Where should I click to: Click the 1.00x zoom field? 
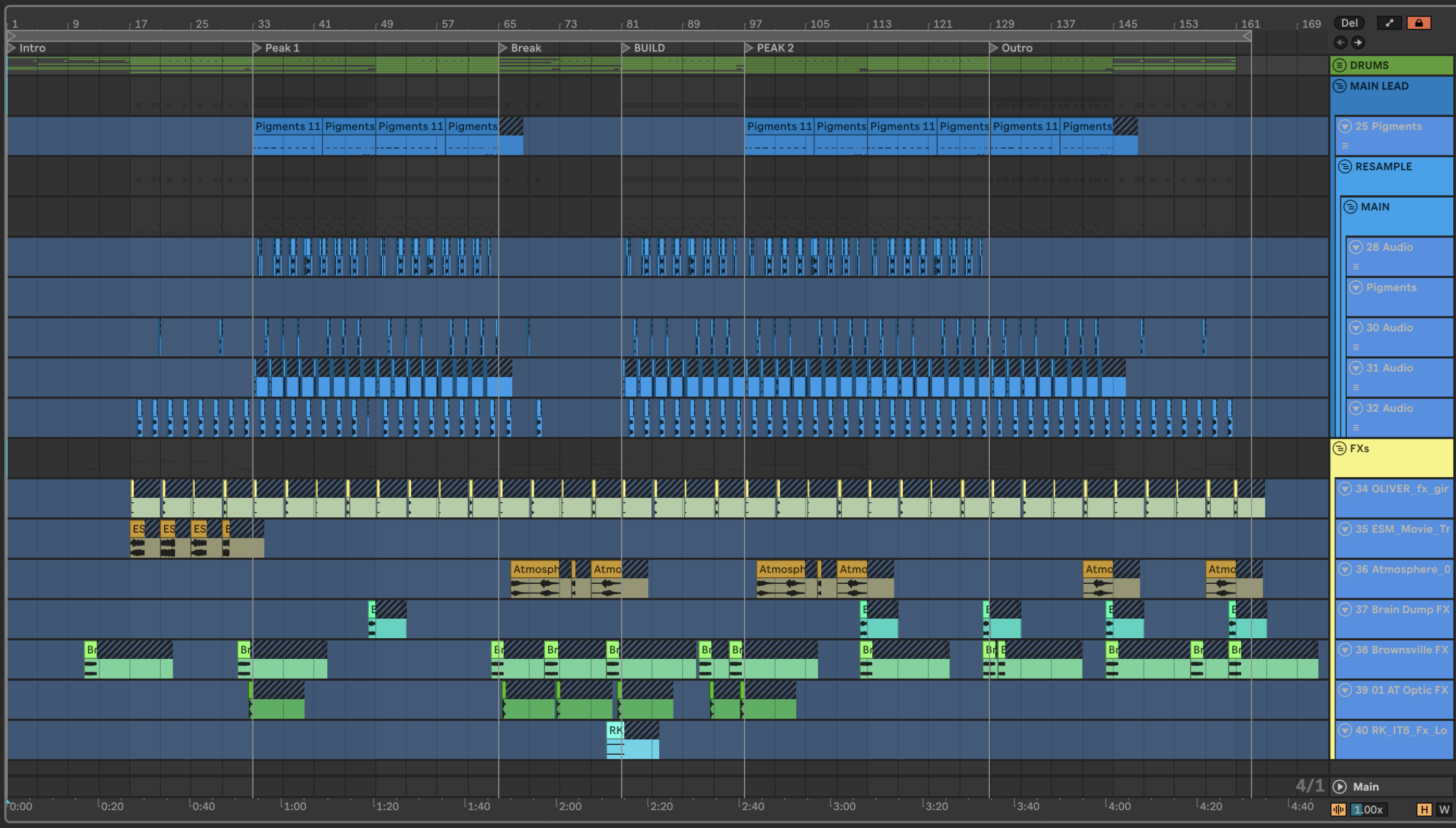1368,809
